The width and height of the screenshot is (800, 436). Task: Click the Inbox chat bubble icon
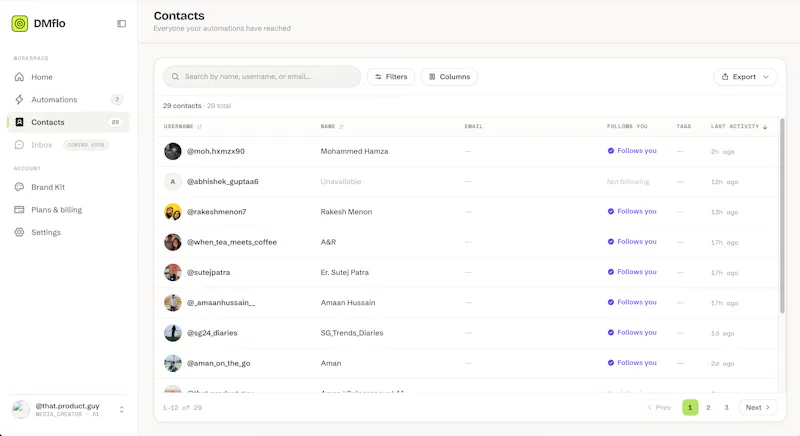[19, 145]
